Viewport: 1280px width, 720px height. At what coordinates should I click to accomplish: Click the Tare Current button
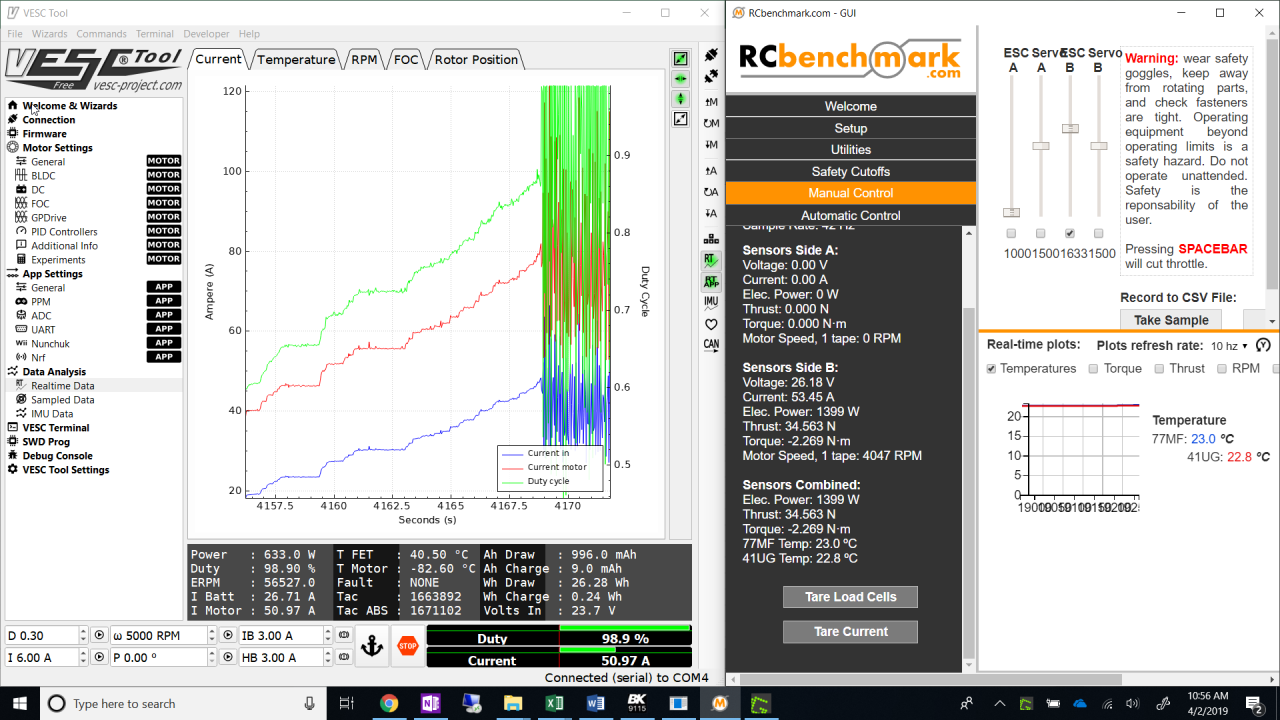pos(851,632)
